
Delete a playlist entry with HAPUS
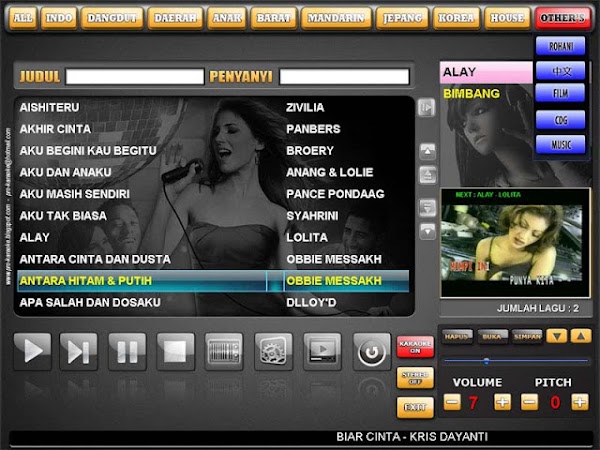coord(456,336)
